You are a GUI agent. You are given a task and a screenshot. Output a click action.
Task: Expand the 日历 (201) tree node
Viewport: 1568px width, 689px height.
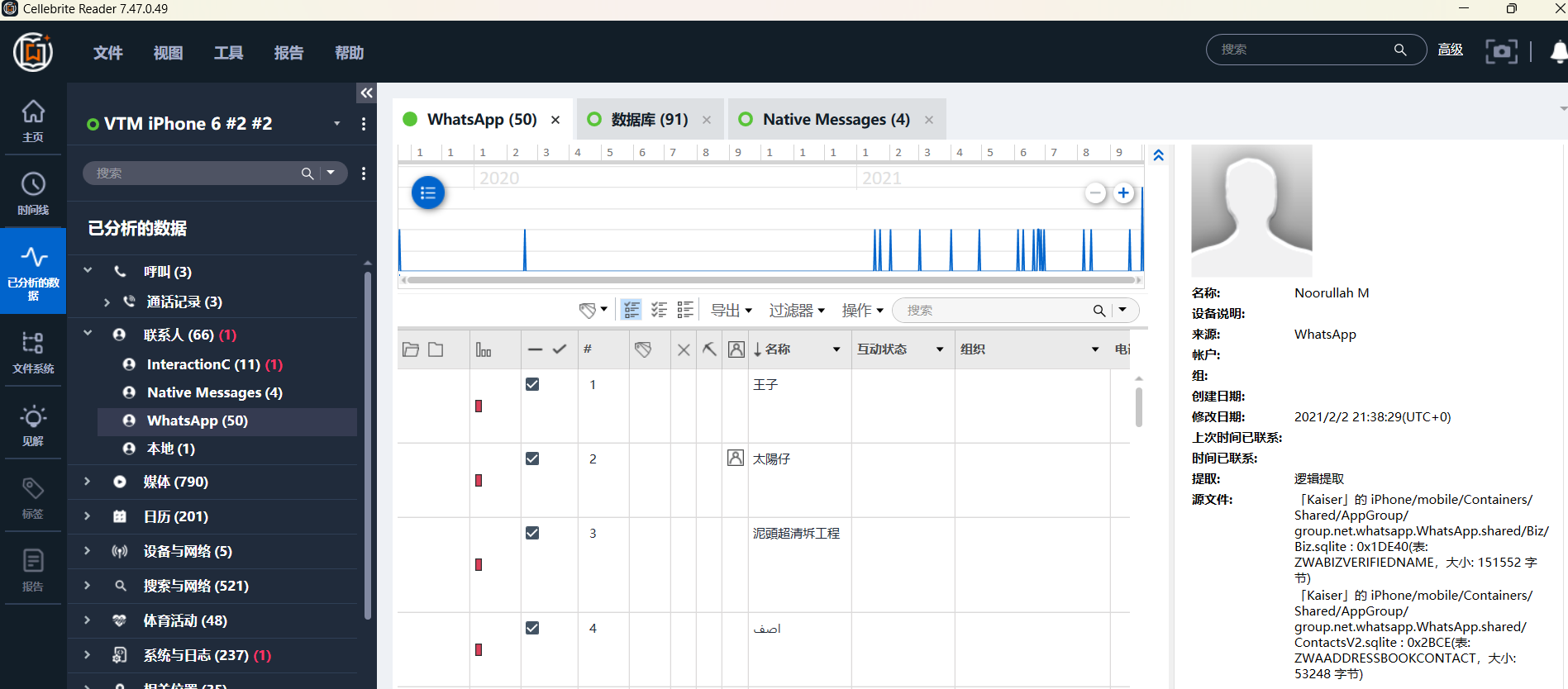[88, 516]
